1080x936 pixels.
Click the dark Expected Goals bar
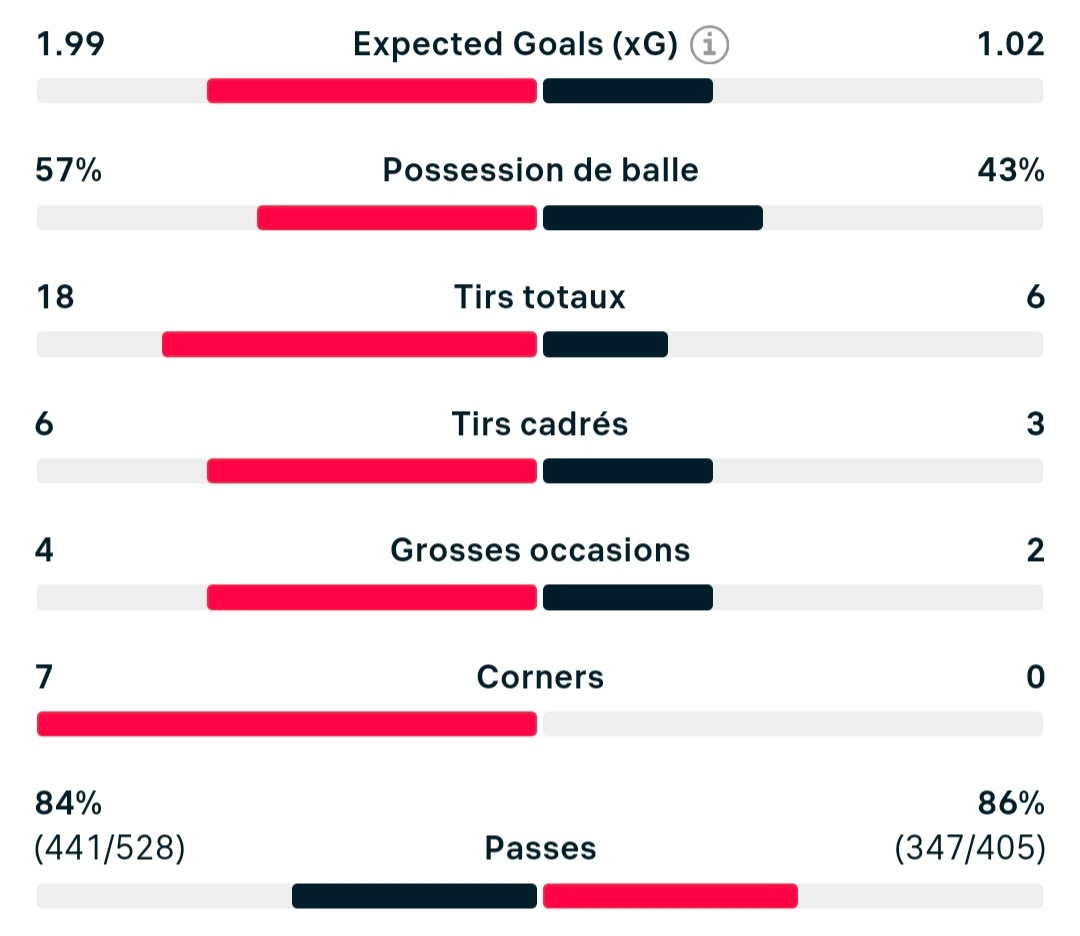pos(627,91)
